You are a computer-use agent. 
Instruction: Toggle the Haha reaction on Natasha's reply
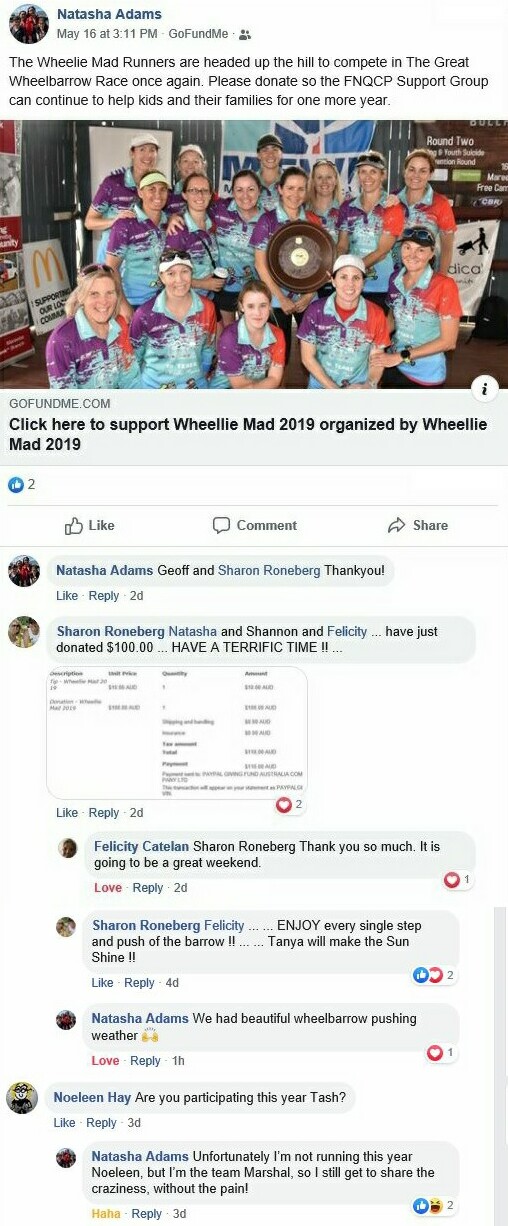click(106, 1214)
